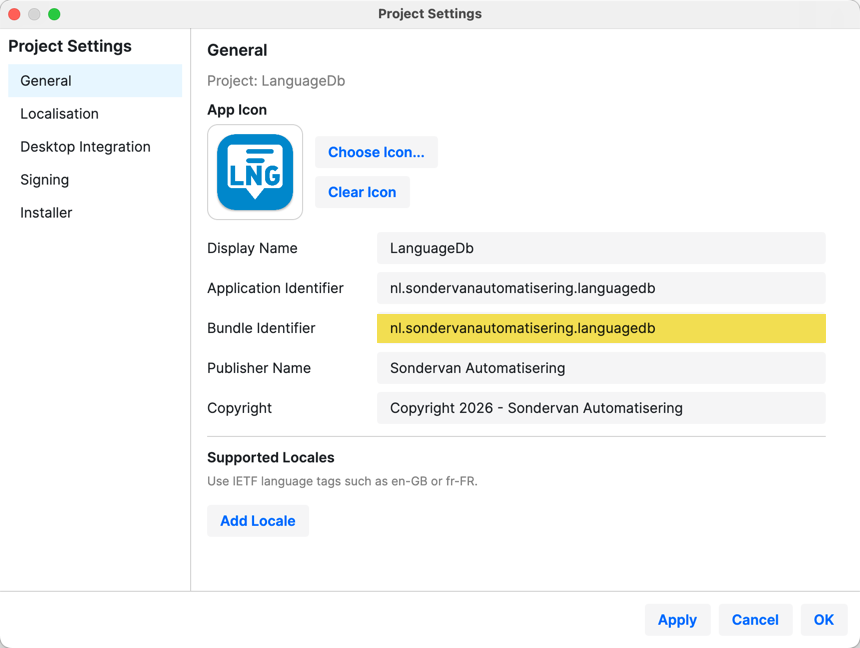This screenshot has width=860, height=648.
Task: Click the 'Application Identifier' label
Action: point(275,288)
